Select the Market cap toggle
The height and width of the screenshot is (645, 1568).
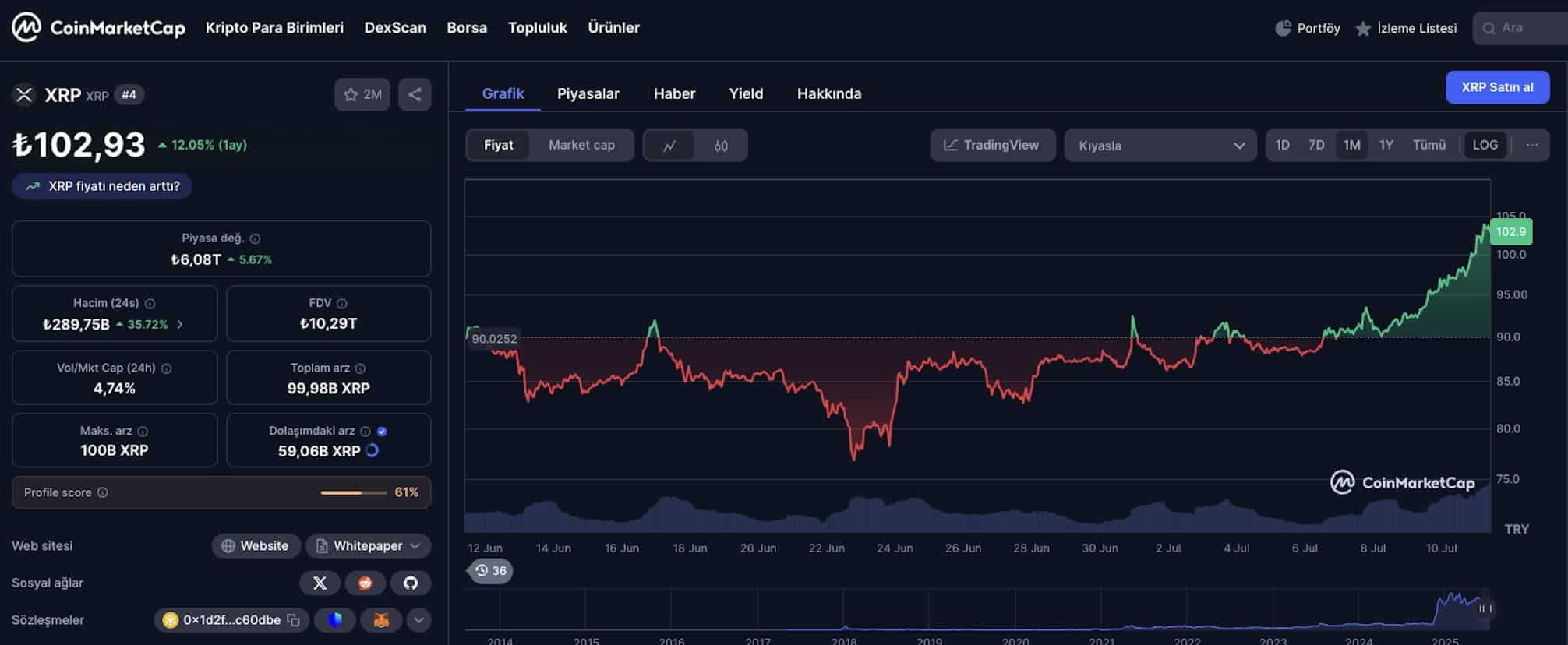pyautogui.click(x=581, y=146)
